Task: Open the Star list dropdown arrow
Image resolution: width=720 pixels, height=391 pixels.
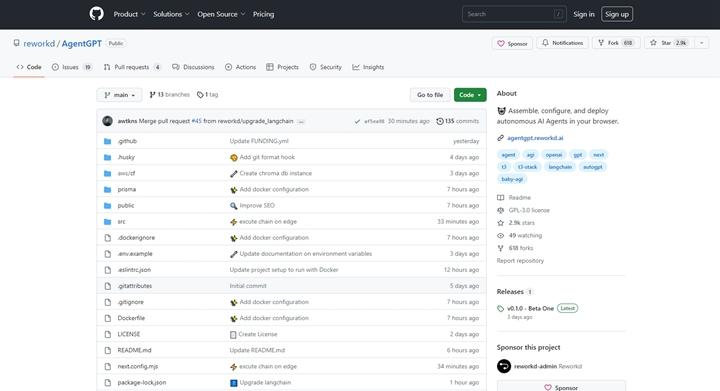Action: (701, 43)
